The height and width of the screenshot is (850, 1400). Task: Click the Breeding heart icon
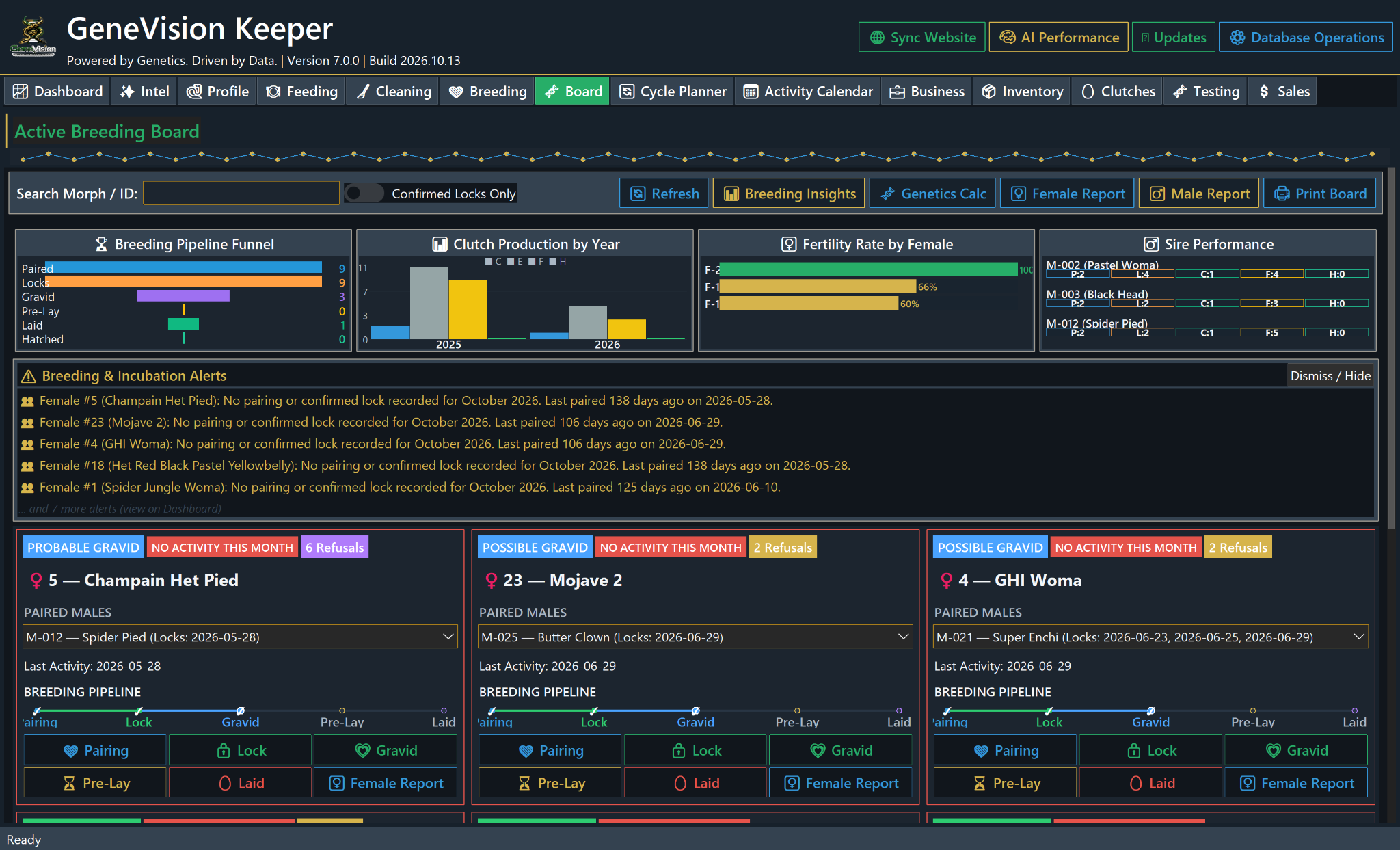click(x=456, y=92)
